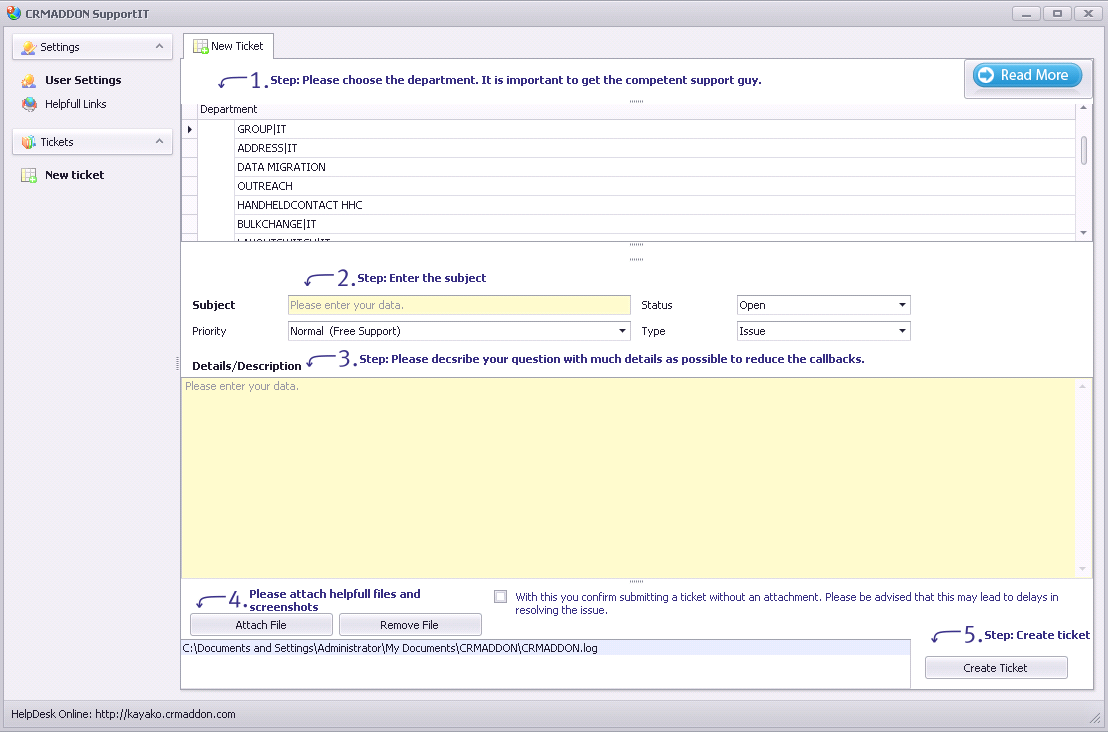Click the Settings panel header icon

[x=28, y=47]
